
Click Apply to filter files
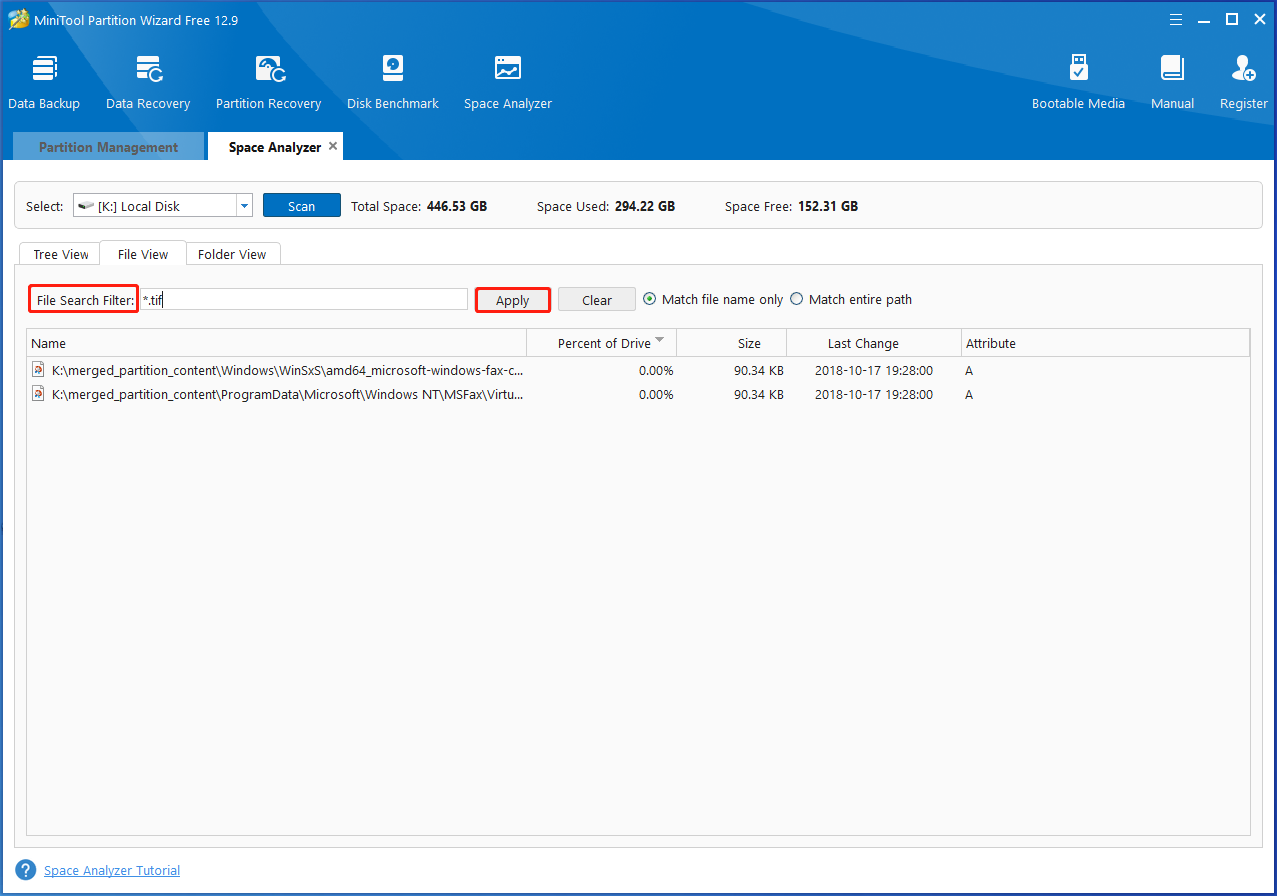(513, 300)
